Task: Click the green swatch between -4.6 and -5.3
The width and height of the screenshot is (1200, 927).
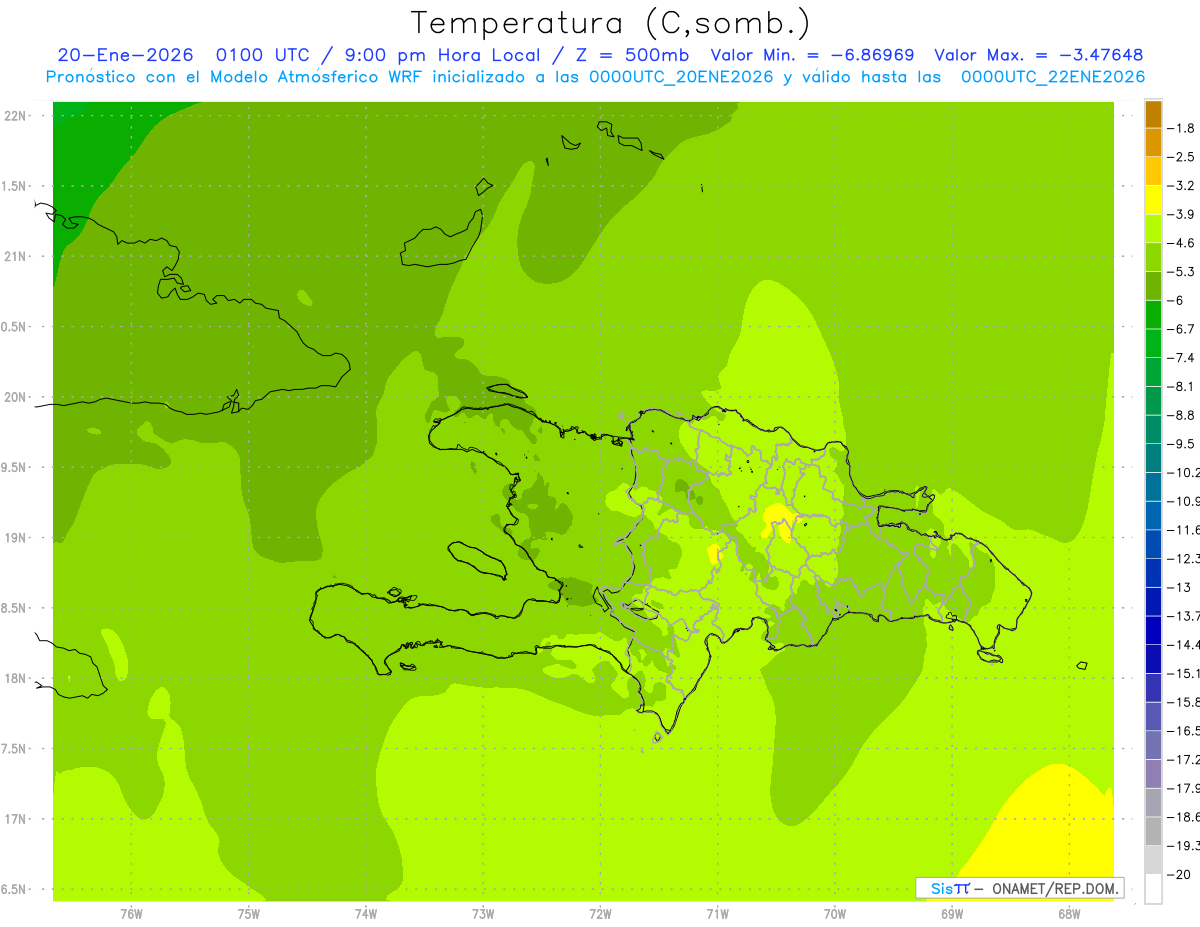Action: pos(1153,257)
